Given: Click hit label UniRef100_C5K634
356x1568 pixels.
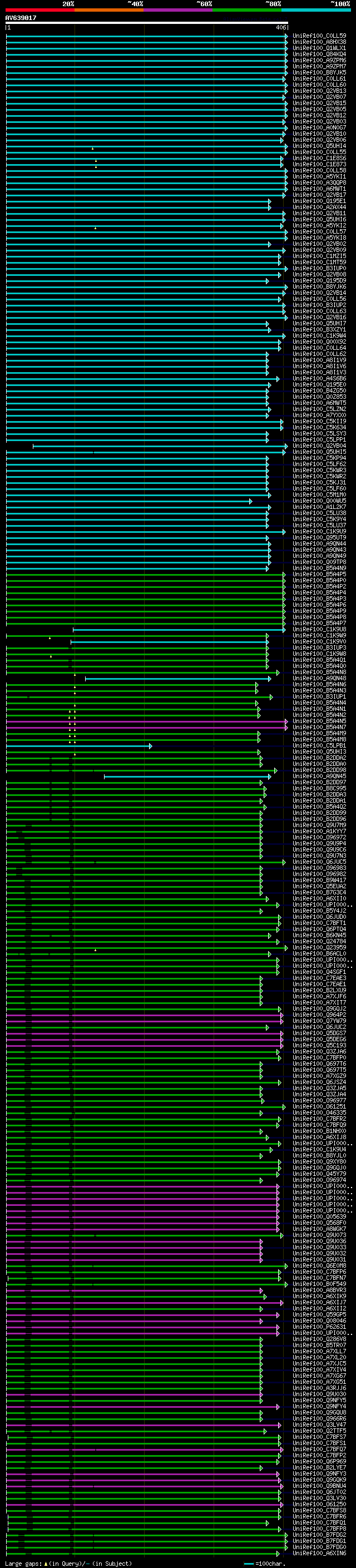Looking at the screenshot, I should click(x=319, y=428).
